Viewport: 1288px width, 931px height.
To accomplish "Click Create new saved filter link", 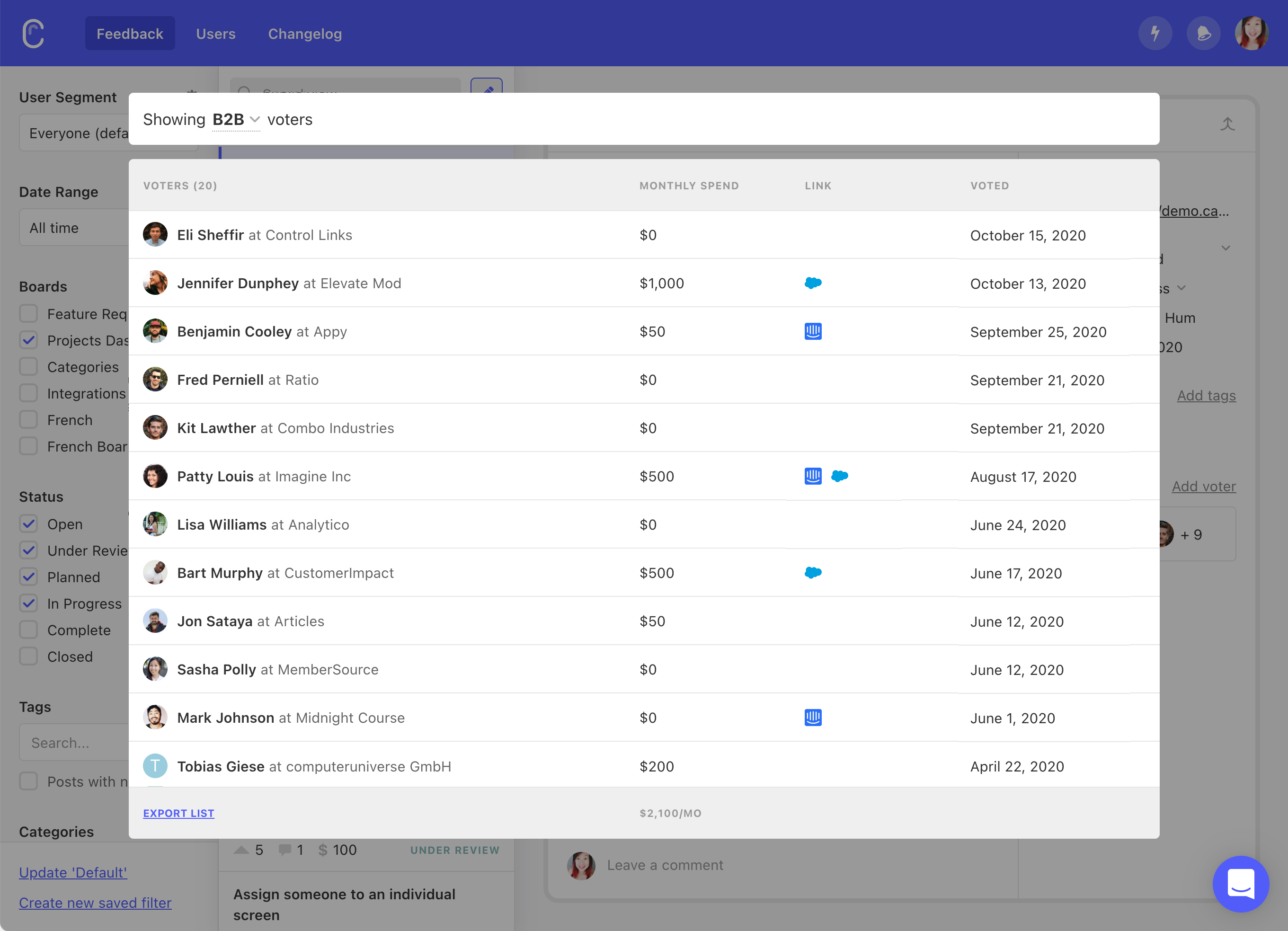I will [x=96, y=902].
